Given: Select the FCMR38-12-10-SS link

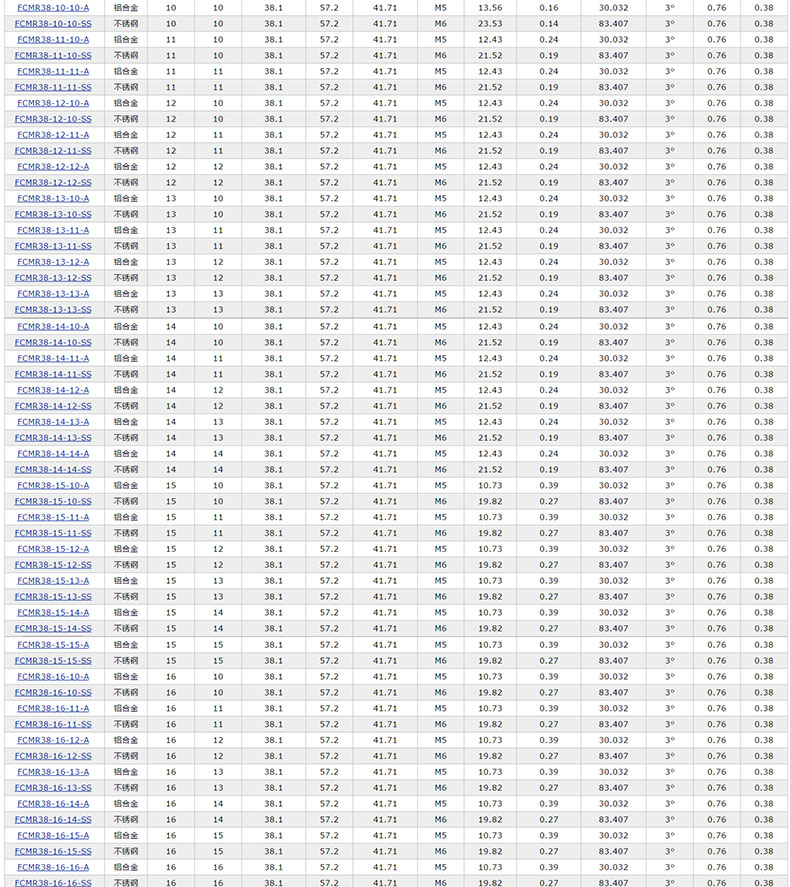Looking at the screenshot, I should pyautogui.click(x=53, y=119).
